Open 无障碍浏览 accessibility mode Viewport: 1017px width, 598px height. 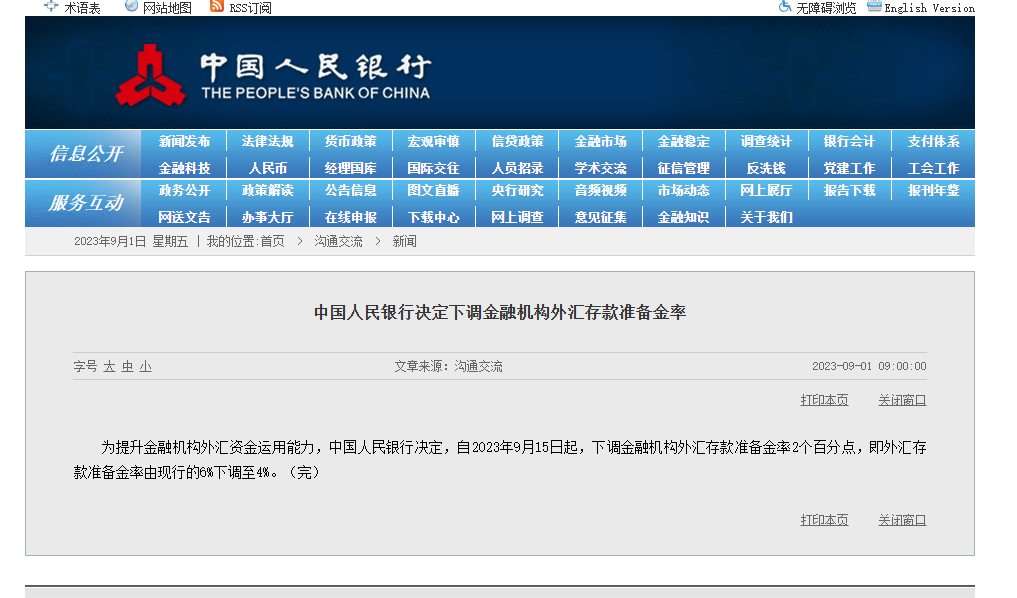coord(826,8)
